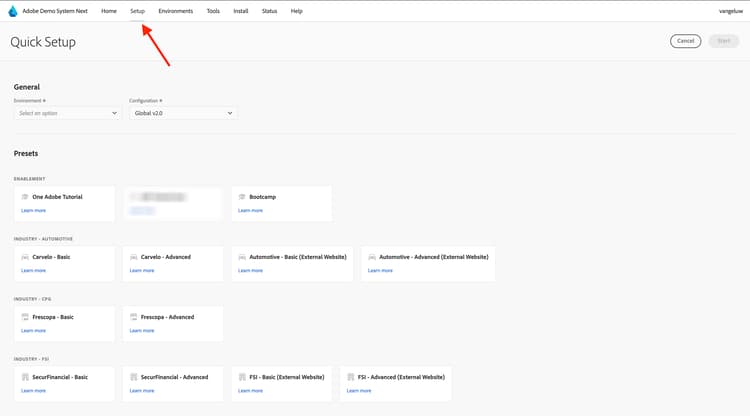750x416 pixels.
Task: Choose FSI - Basic (External Website) title
Action: [287, 377]
